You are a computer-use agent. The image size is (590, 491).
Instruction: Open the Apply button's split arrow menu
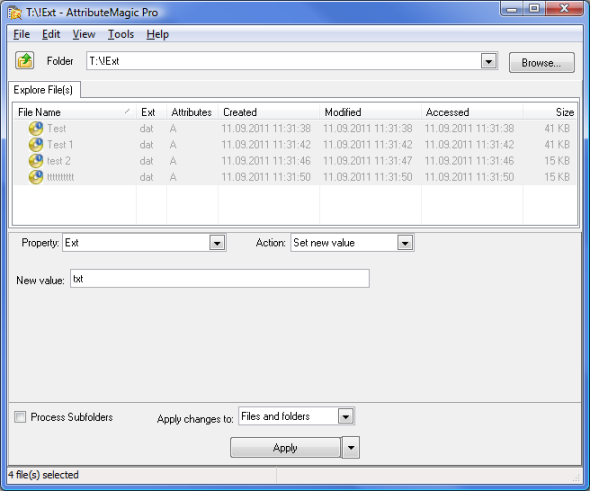pyautogui.click(x=351, y=447)
